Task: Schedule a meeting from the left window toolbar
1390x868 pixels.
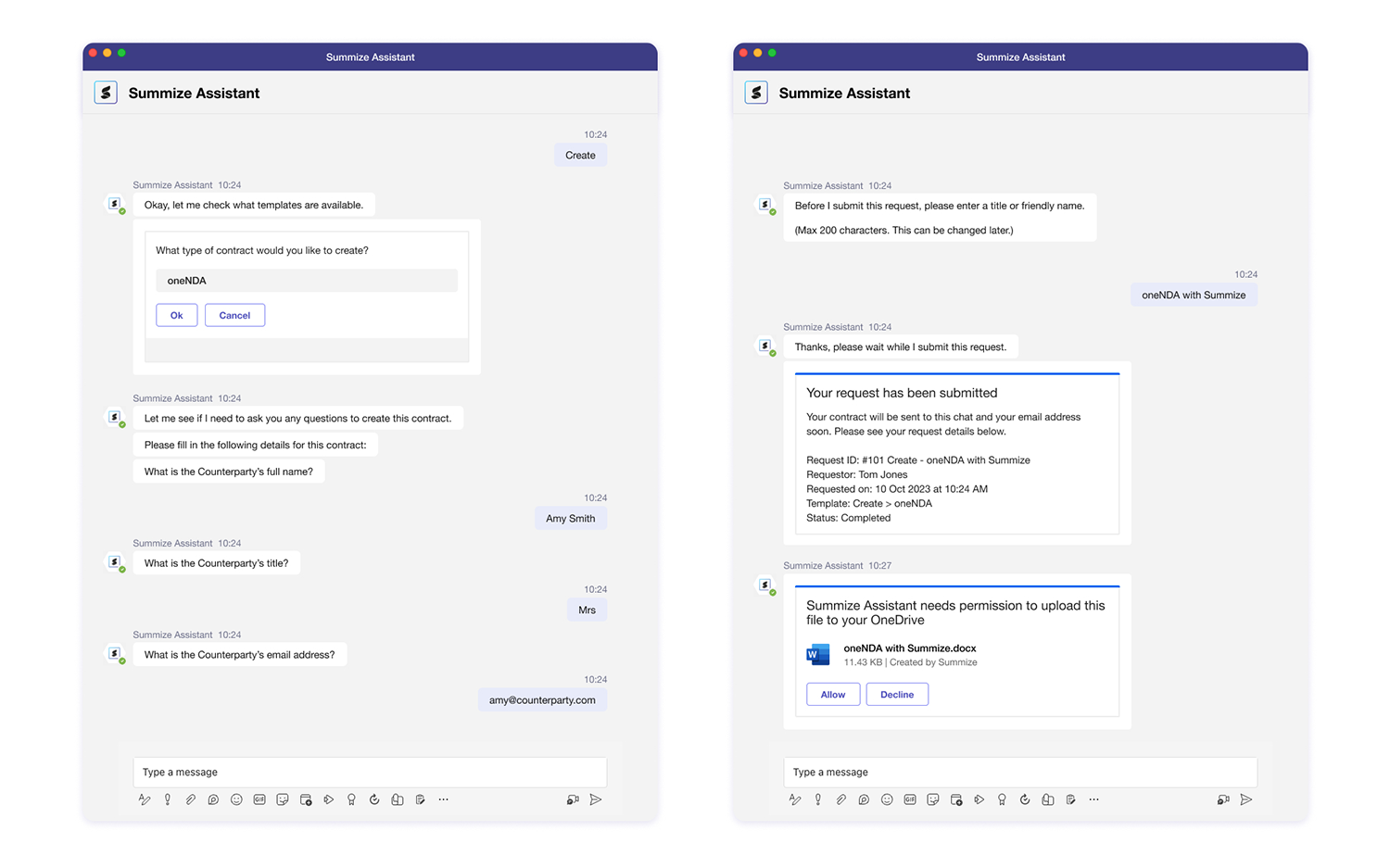Action: point(306,799)
